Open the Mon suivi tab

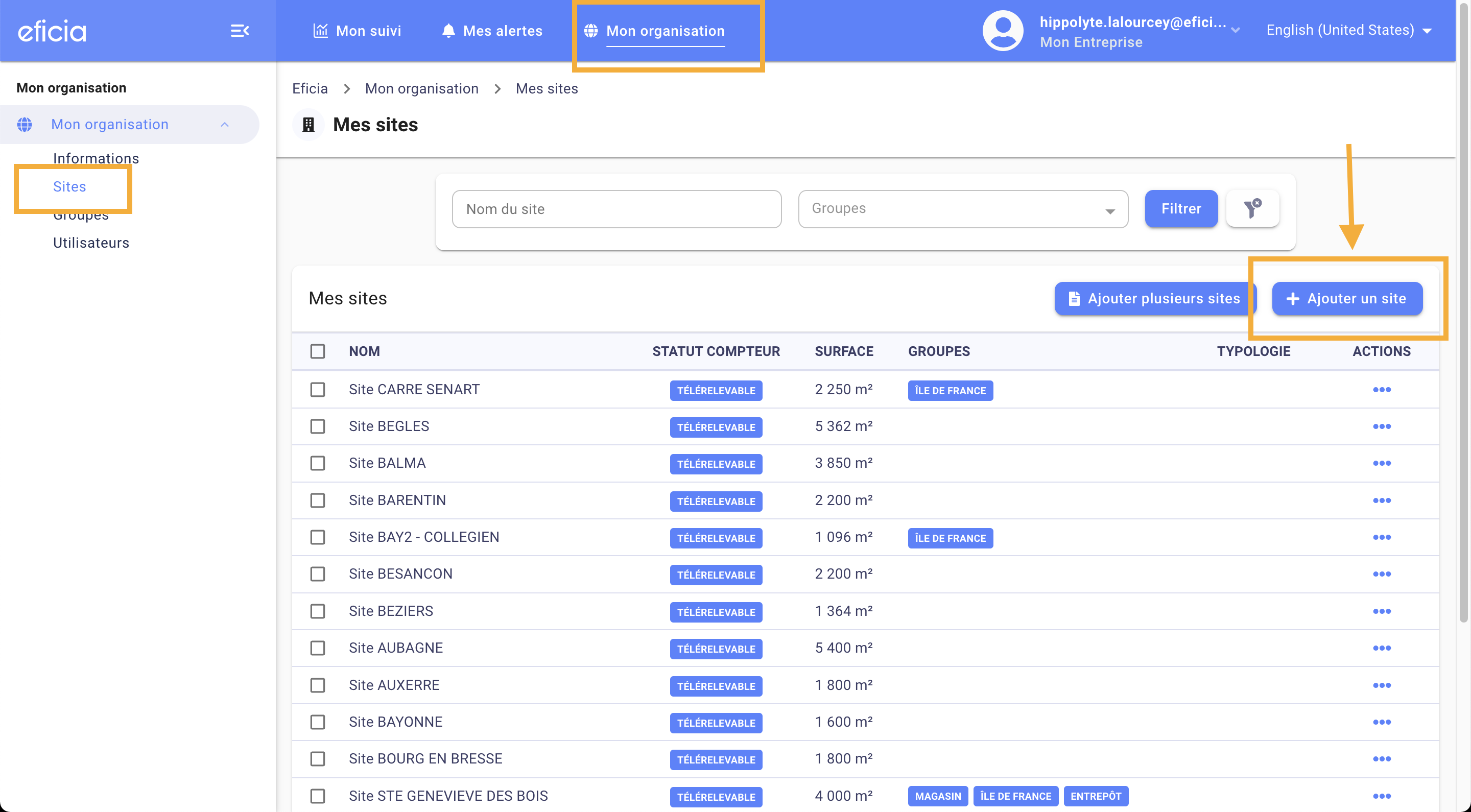click(358, 31)
